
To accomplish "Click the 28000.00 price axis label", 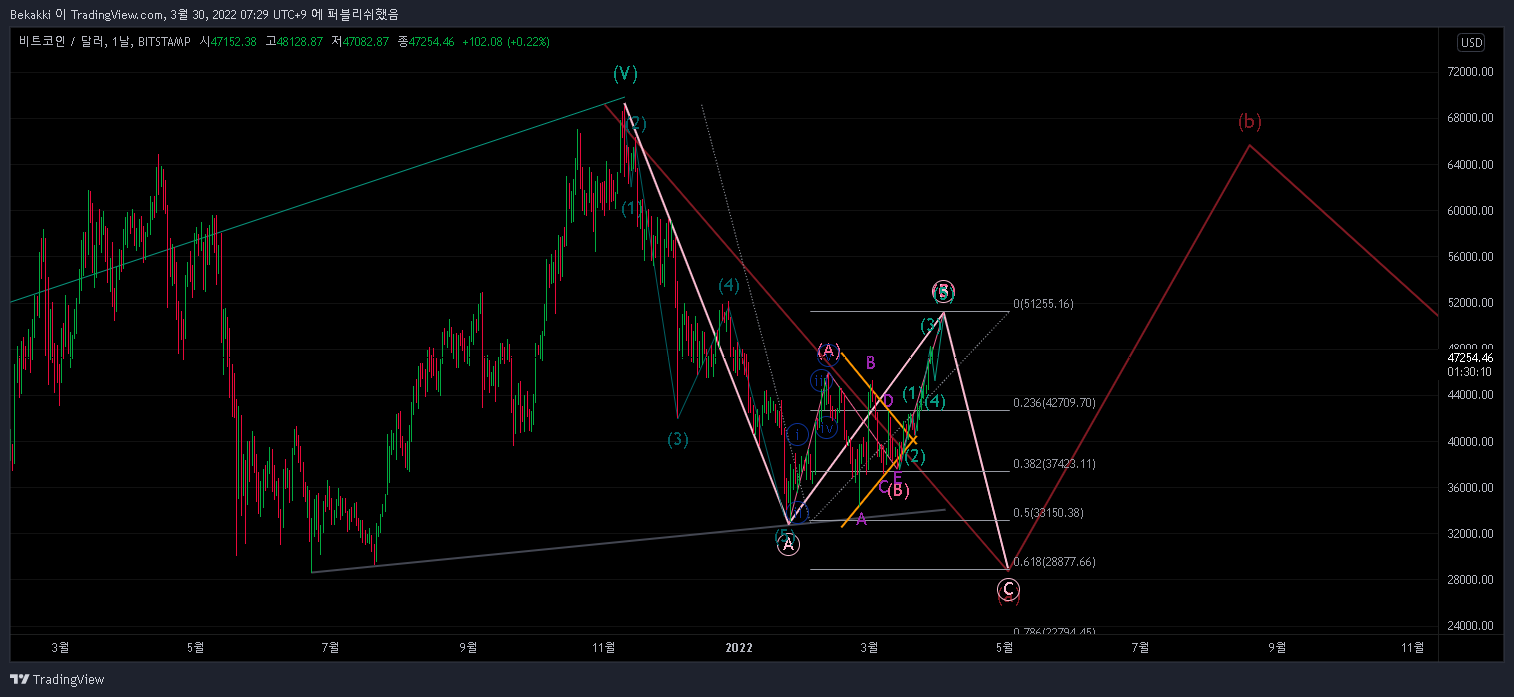I will click(x=1472, y=579).
